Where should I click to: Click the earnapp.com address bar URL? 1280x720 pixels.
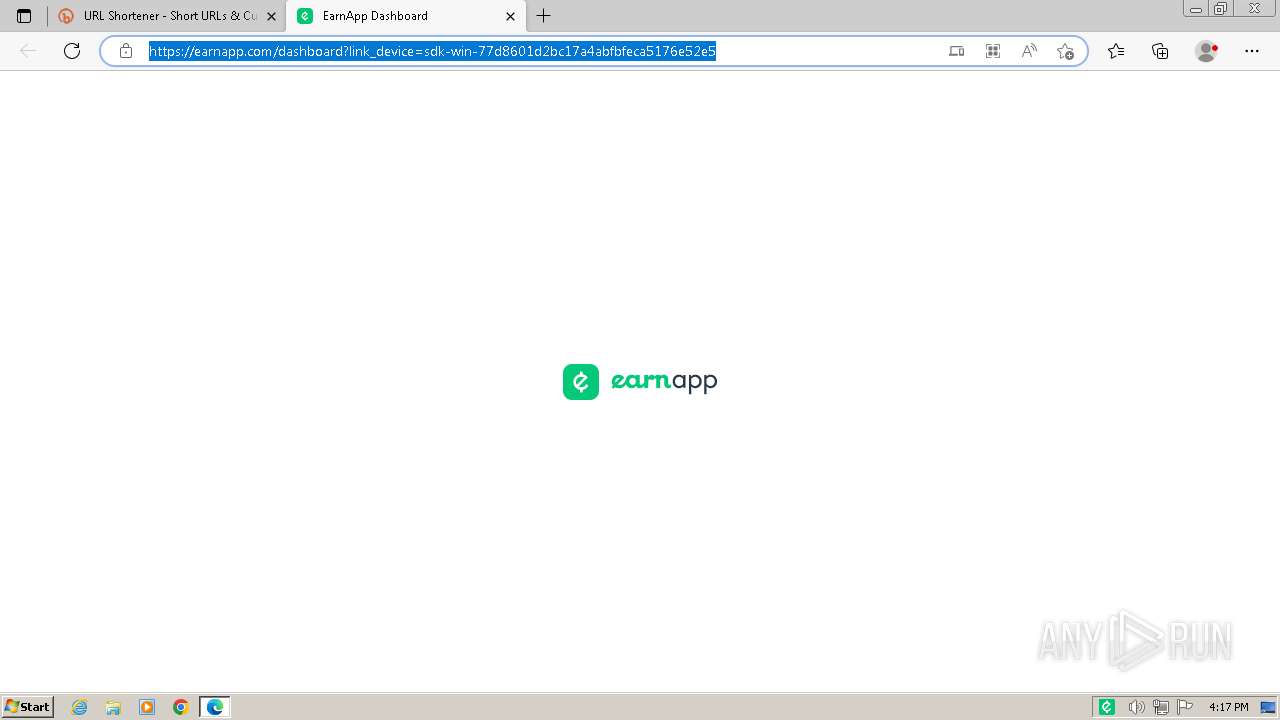pyautogui.click(x=432, y=51)
